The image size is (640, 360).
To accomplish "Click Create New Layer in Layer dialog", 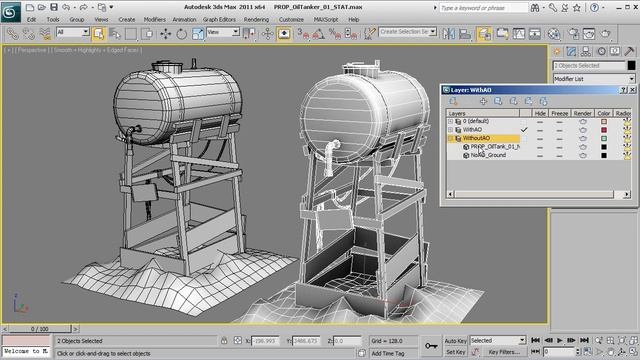I will tap(453, 101).
